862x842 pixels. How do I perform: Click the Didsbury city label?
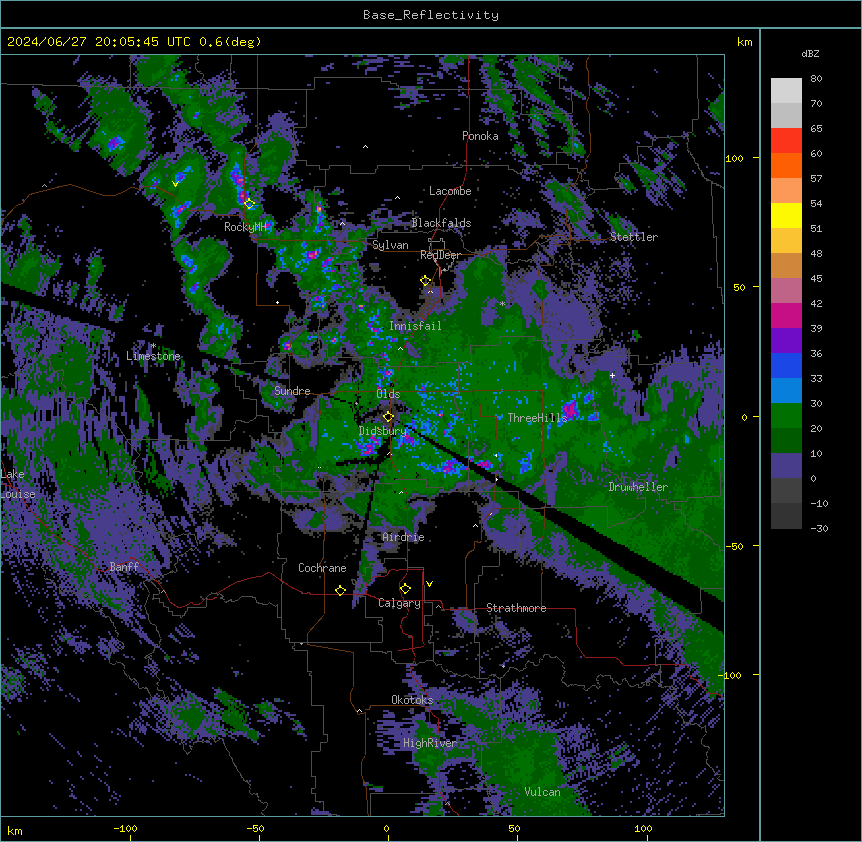(x=383, y=431)
